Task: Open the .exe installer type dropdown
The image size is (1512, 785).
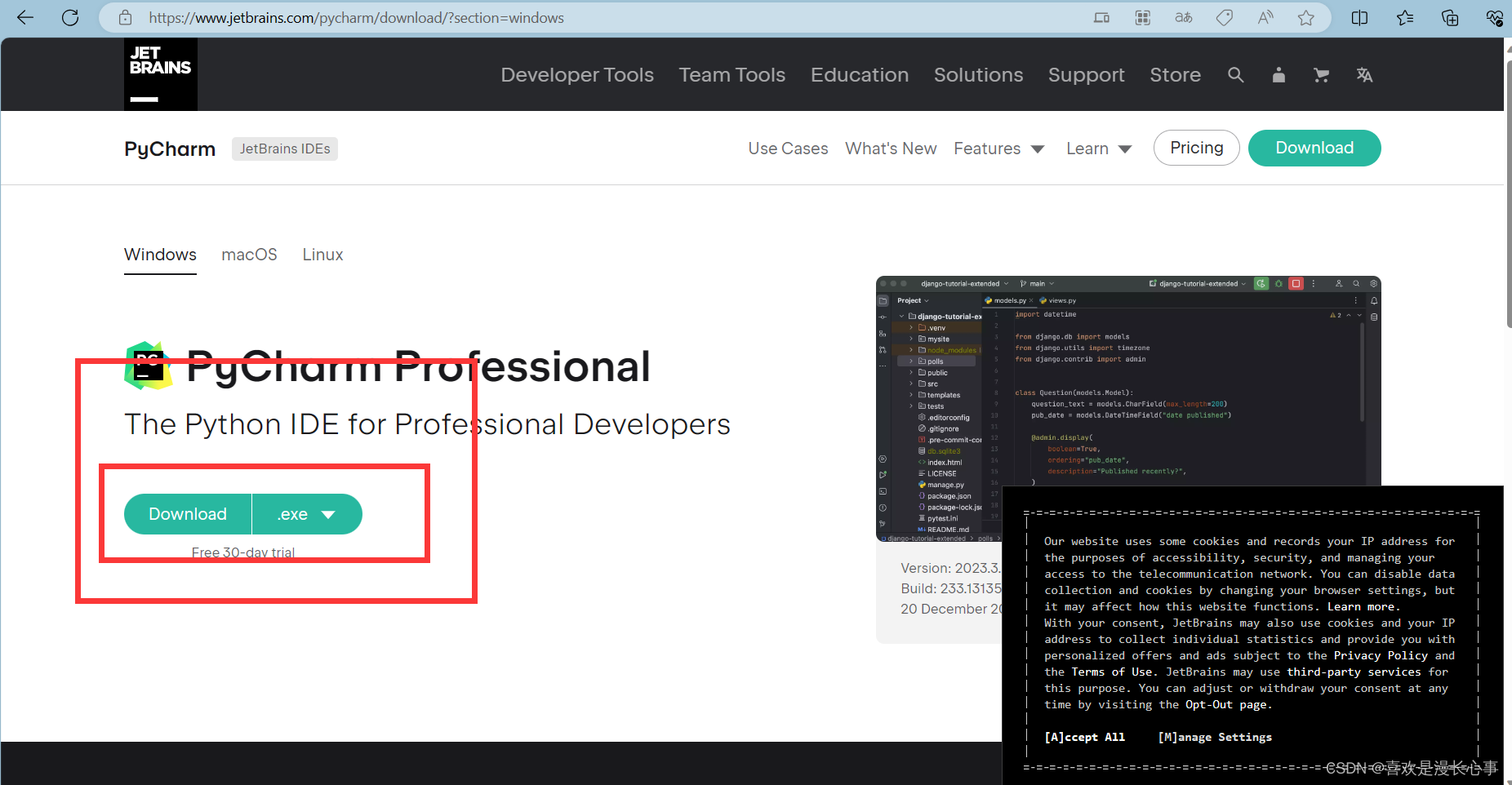Action: [307, 514]
